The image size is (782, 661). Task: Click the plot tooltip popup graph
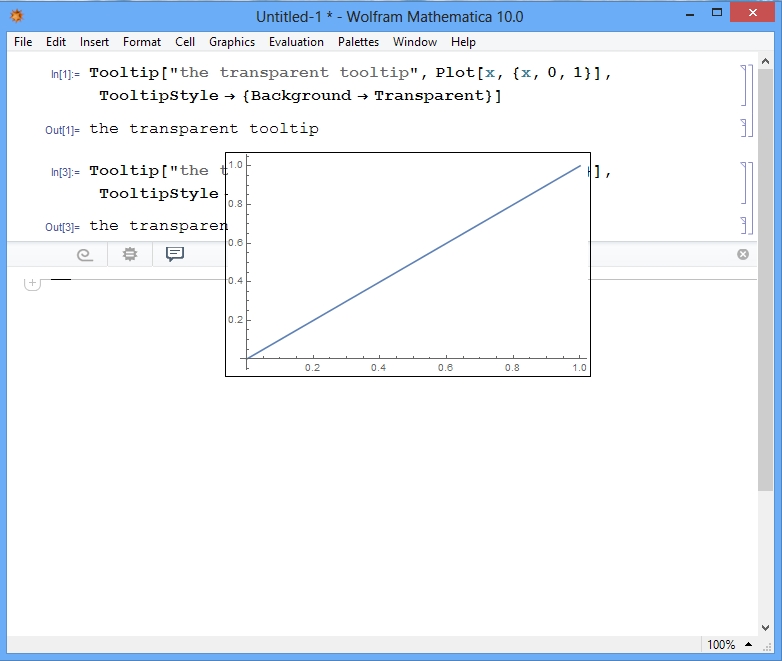click(x=408, y=265)
